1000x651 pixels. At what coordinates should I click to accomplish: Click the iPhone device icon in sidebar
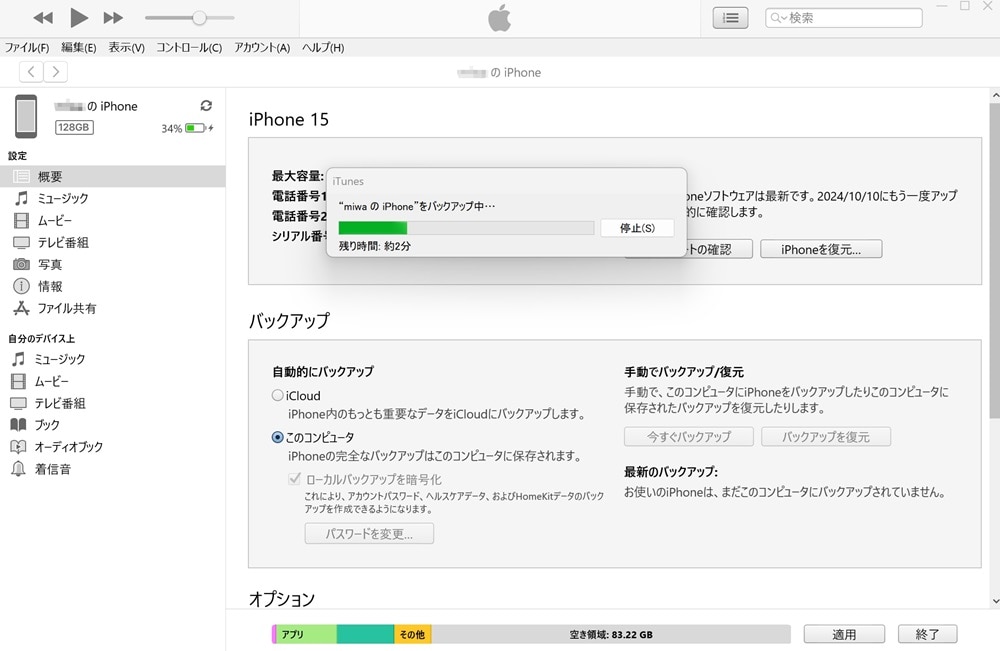click(26, 116)
